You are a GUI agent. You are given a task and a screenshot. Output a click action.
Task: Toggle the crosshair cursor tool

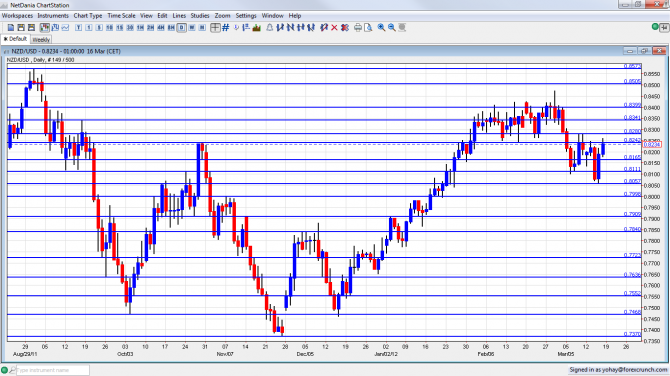click(x=215, y=27)
